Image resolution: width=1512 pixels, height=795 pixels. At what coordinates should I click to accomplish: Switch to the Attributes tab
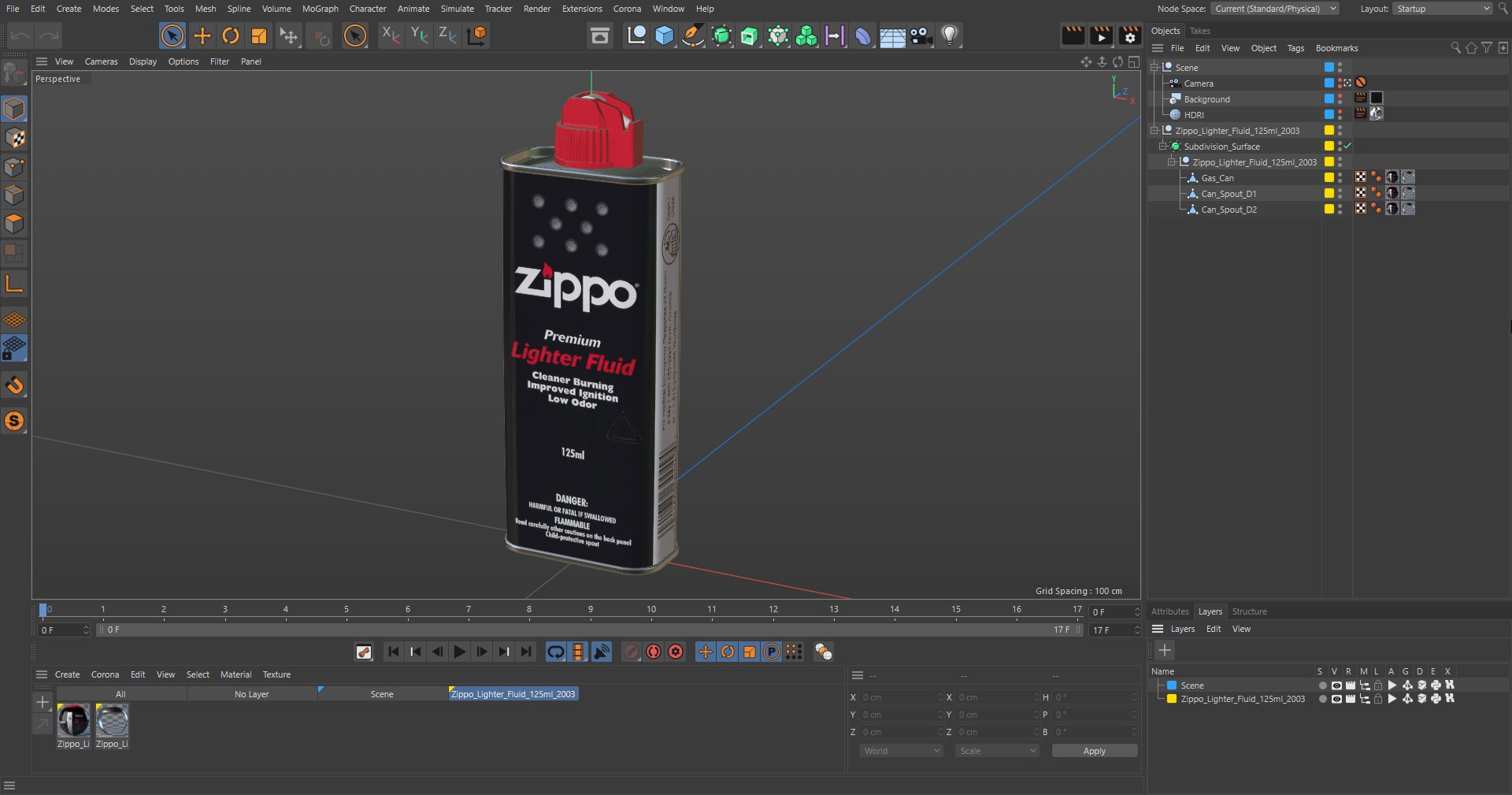1169,611
